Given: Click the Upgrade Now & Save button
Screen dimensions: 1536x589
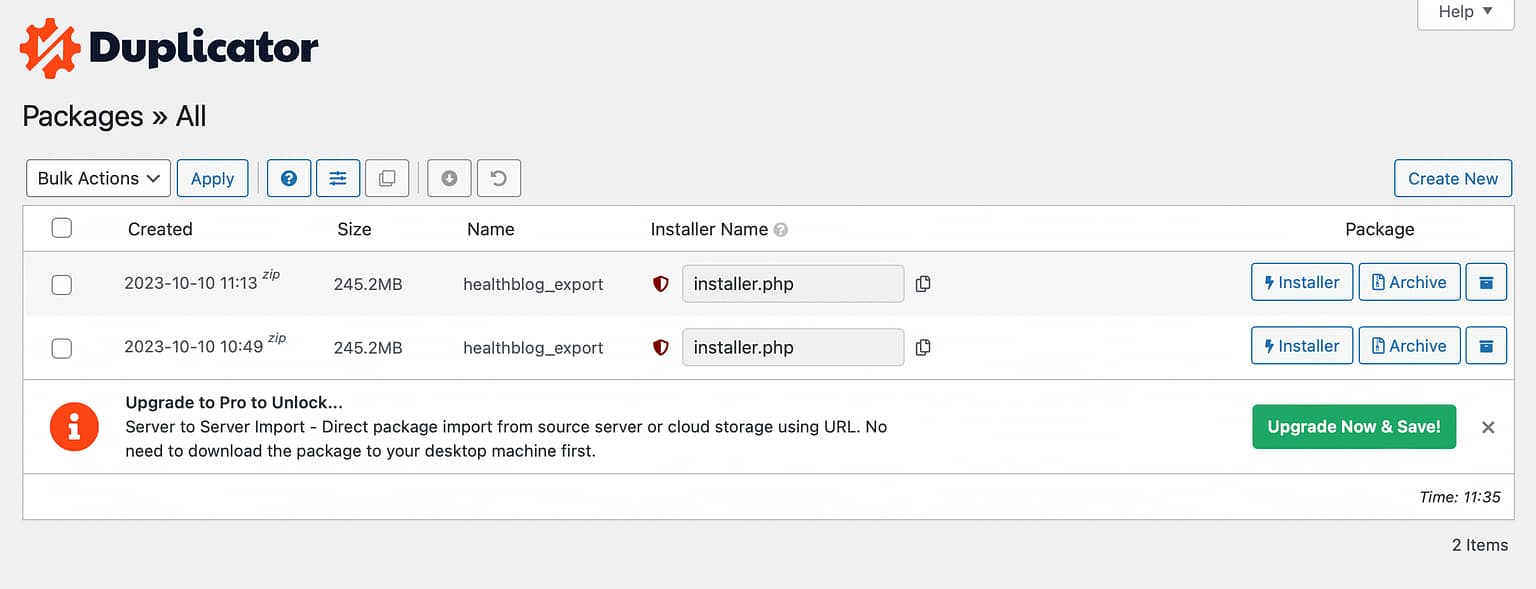Looking at the screenshot, I should click(x=1354, y=426).
